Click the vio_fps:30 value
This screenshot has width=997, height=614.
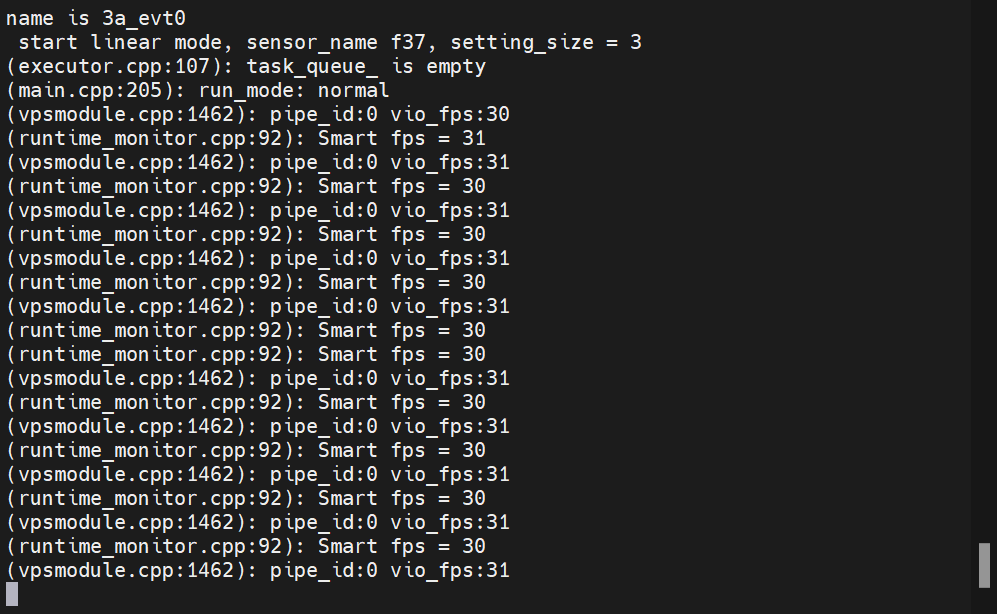(x=450, y=114)
